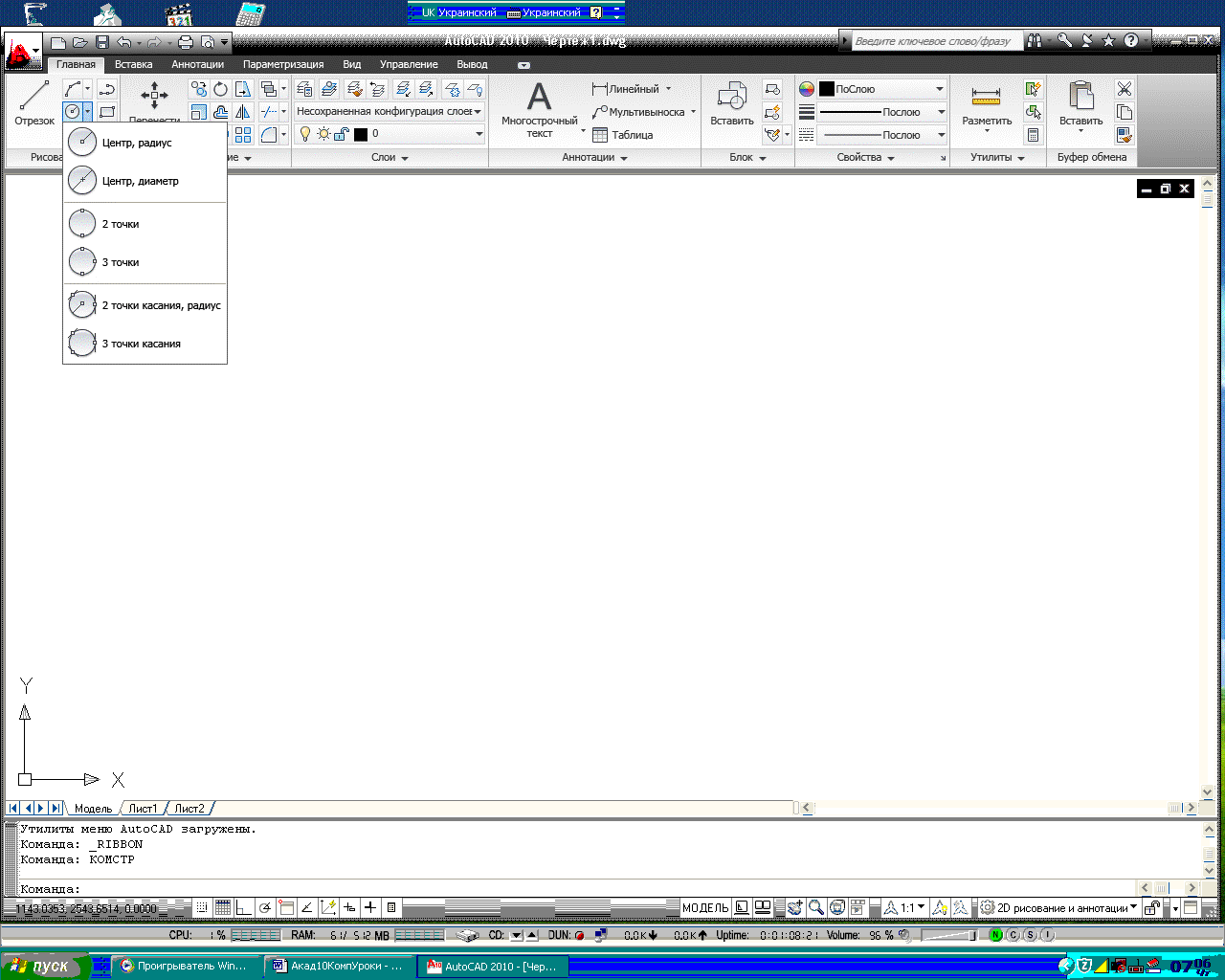The height and width of the screenshot is (980, 1225).
Task: Switch to Аннотации ribbon tab
Action: (197, 65)
